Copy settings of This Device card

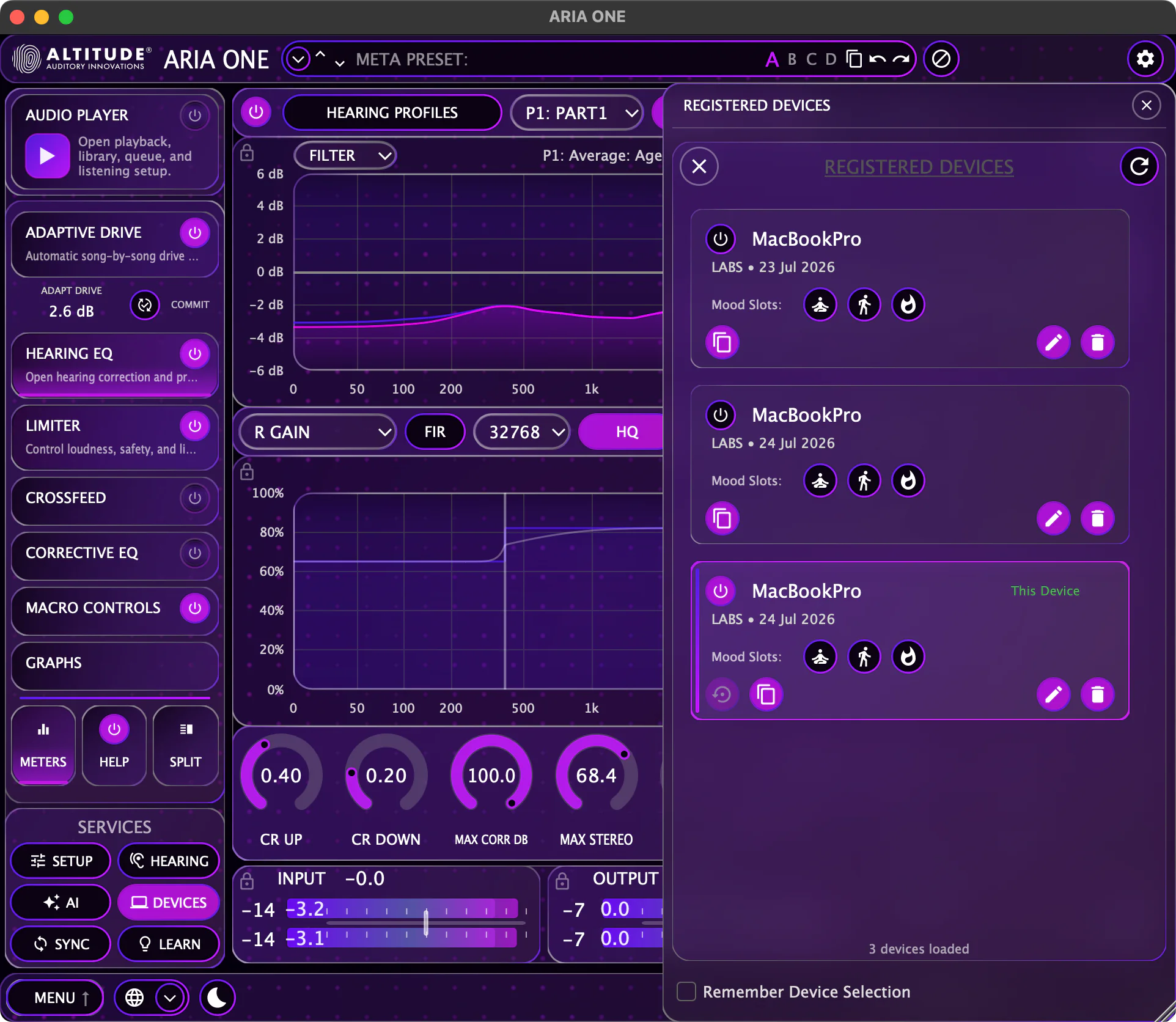pyautogui.click(x=766, y=694)
